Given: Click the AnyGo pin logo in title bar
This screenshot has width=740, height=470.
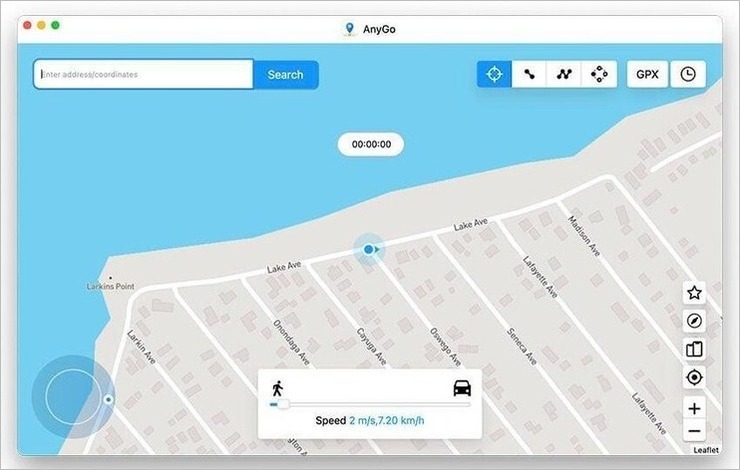Looking at the screenshot, I should pos(349,29).
